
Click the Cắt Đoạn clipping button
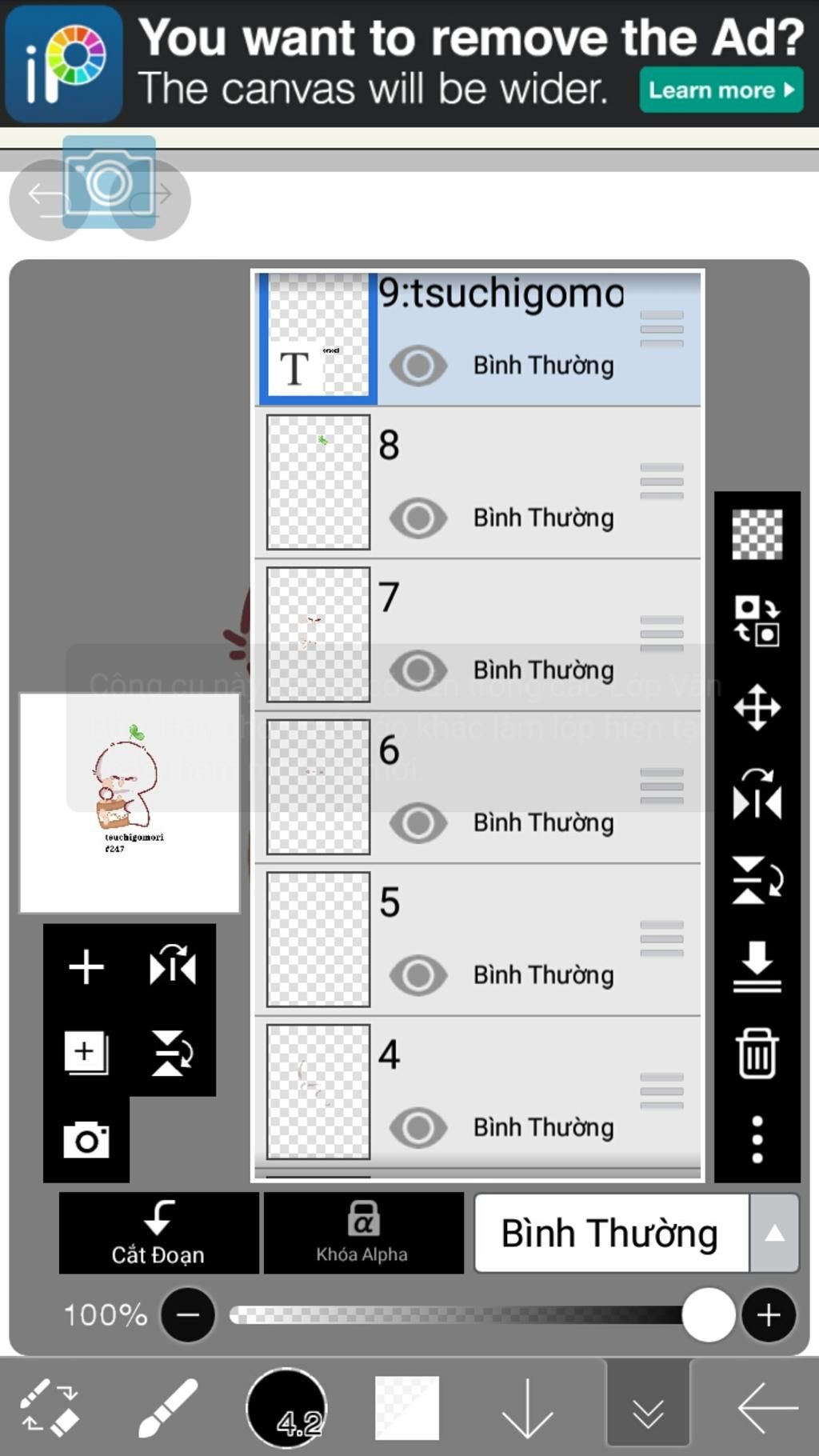(x=158, y=1233)
